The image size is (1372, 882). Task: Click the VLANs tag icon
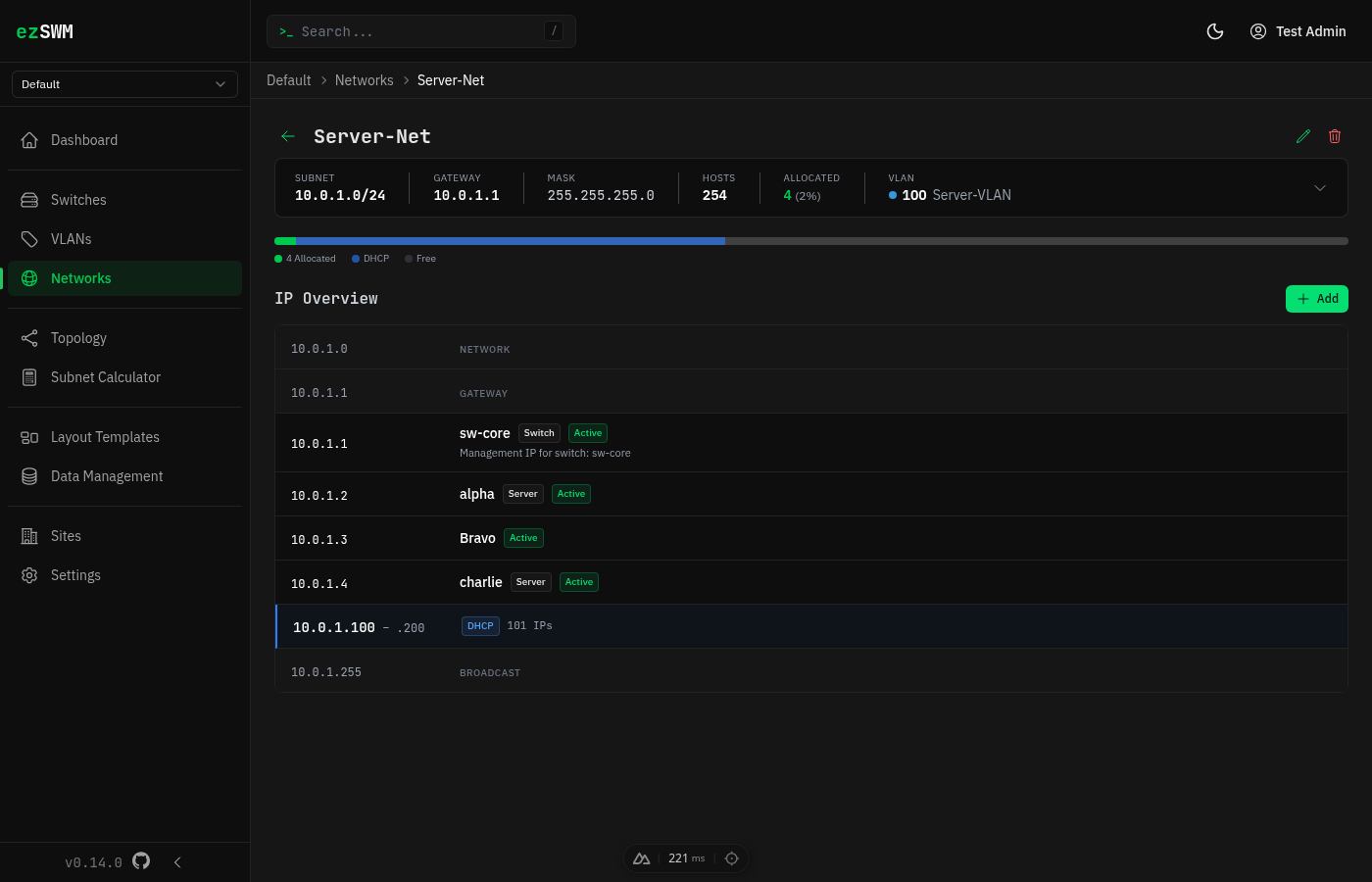[x=29, y=239]
